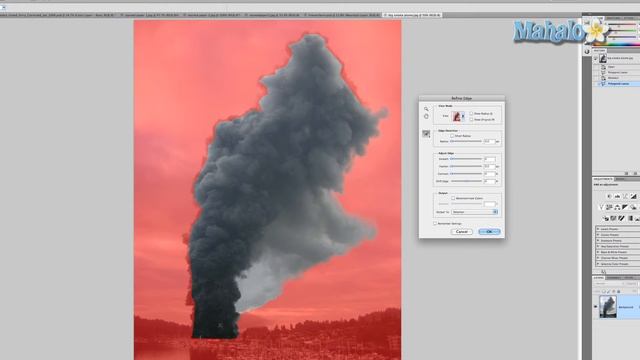Click the History snapshot thumbnail
This screenshot has width=640, height=360.
tap(603, 58)
